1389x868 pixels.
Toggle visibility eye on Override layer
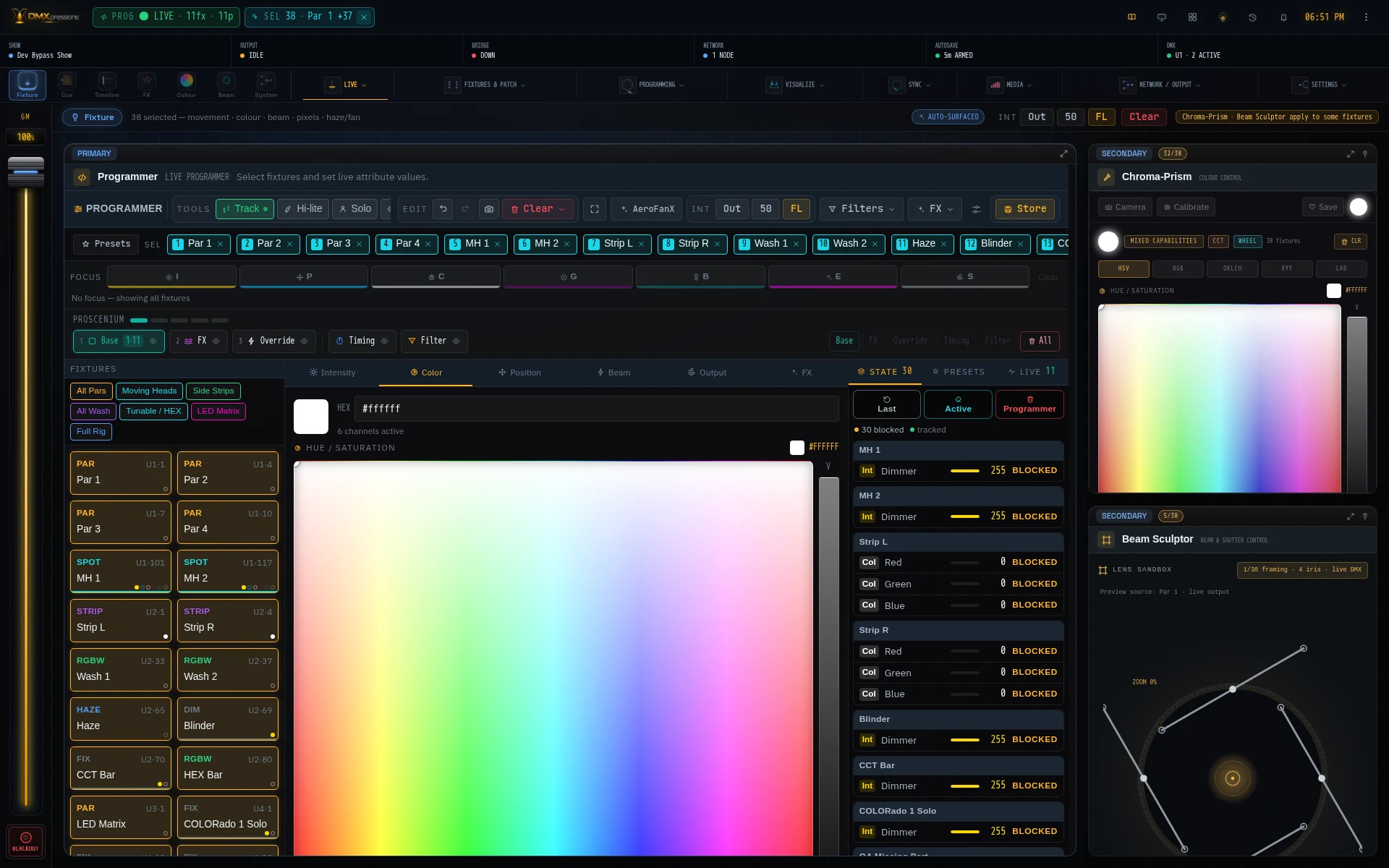click(304, 341)
